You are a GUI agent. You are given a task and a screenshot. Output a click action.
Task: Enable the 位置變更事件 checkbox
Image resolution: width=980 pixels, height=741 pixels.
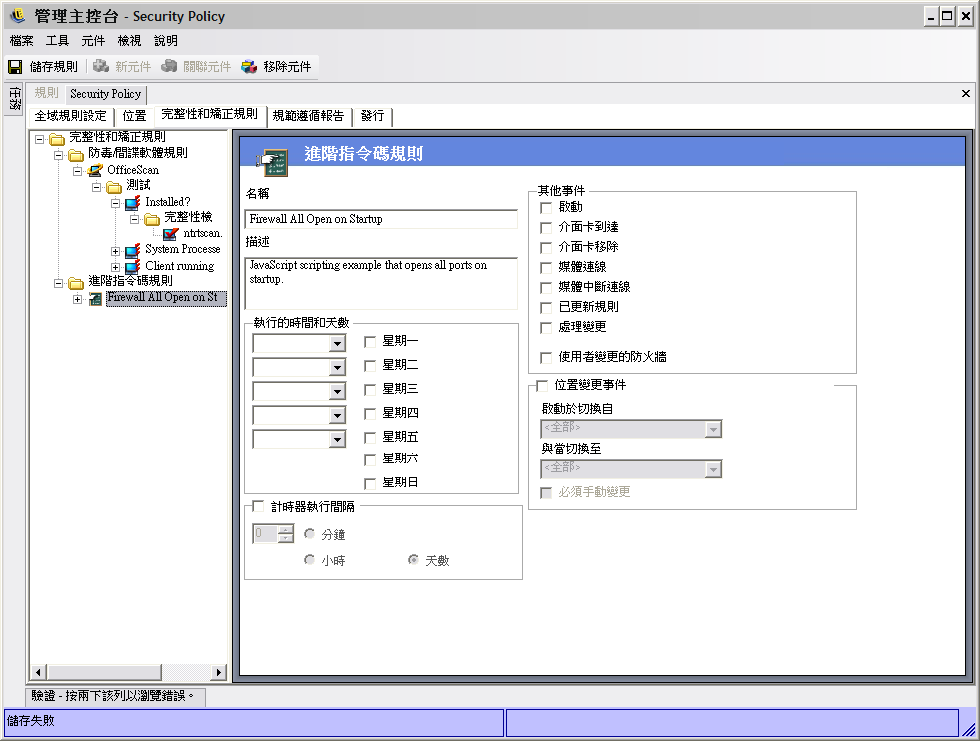pos(542,385)
